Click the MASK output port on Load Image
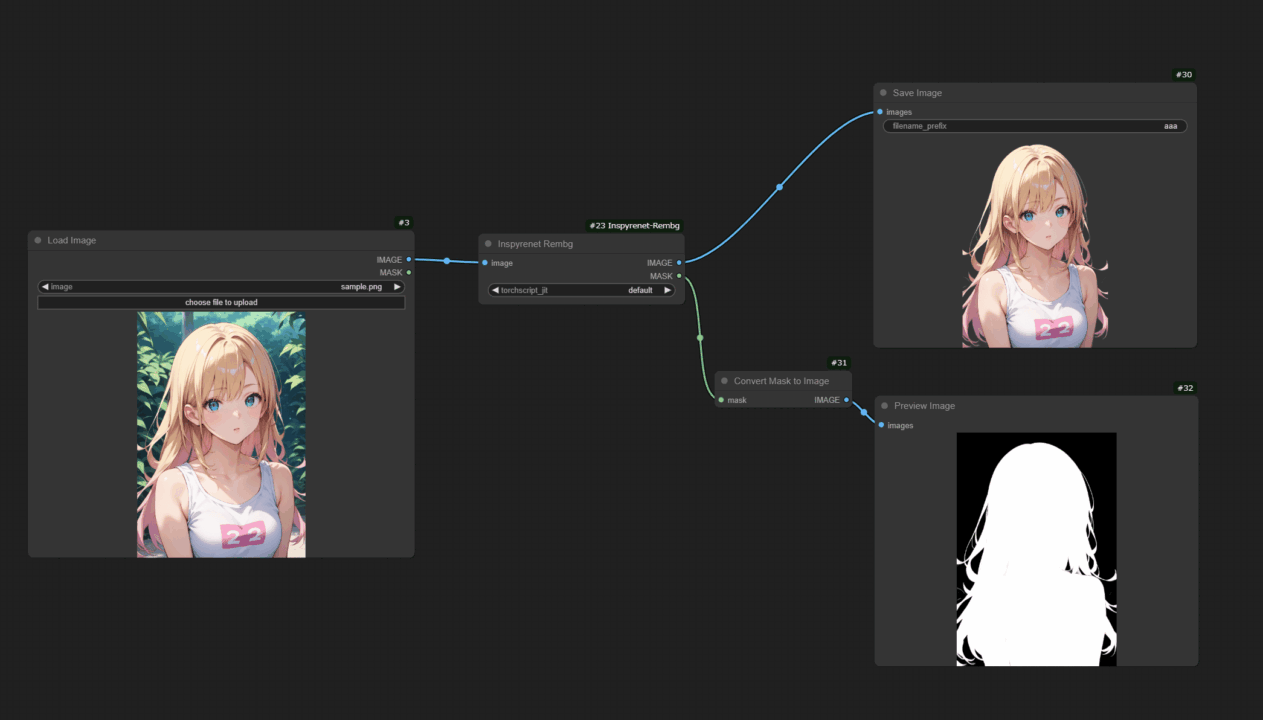 click(x=409, y=272)
